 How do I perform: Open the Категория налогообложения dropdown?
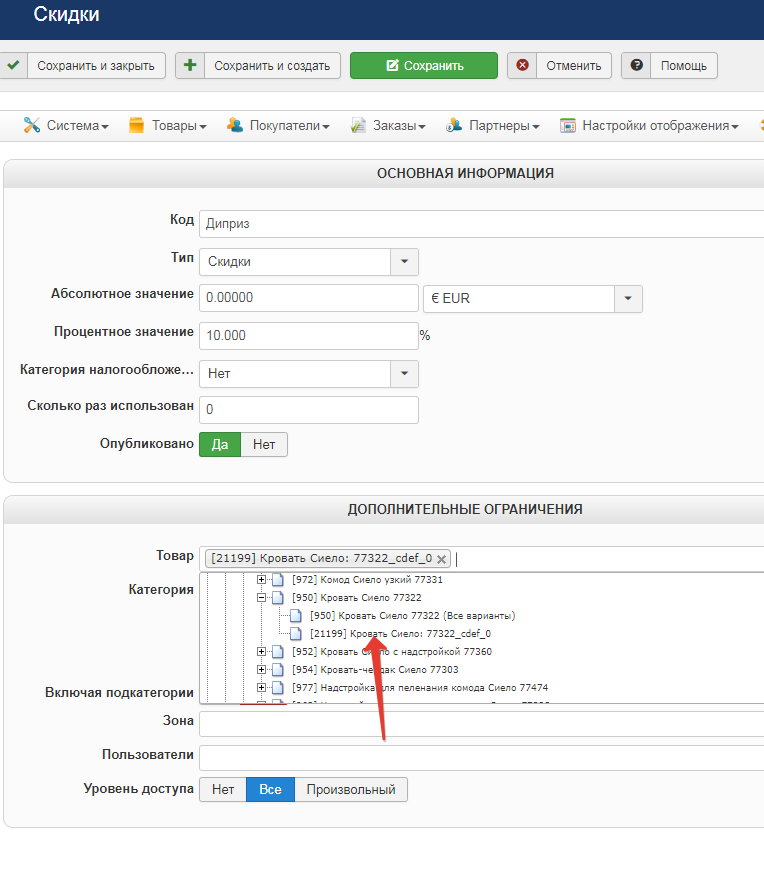404,373
